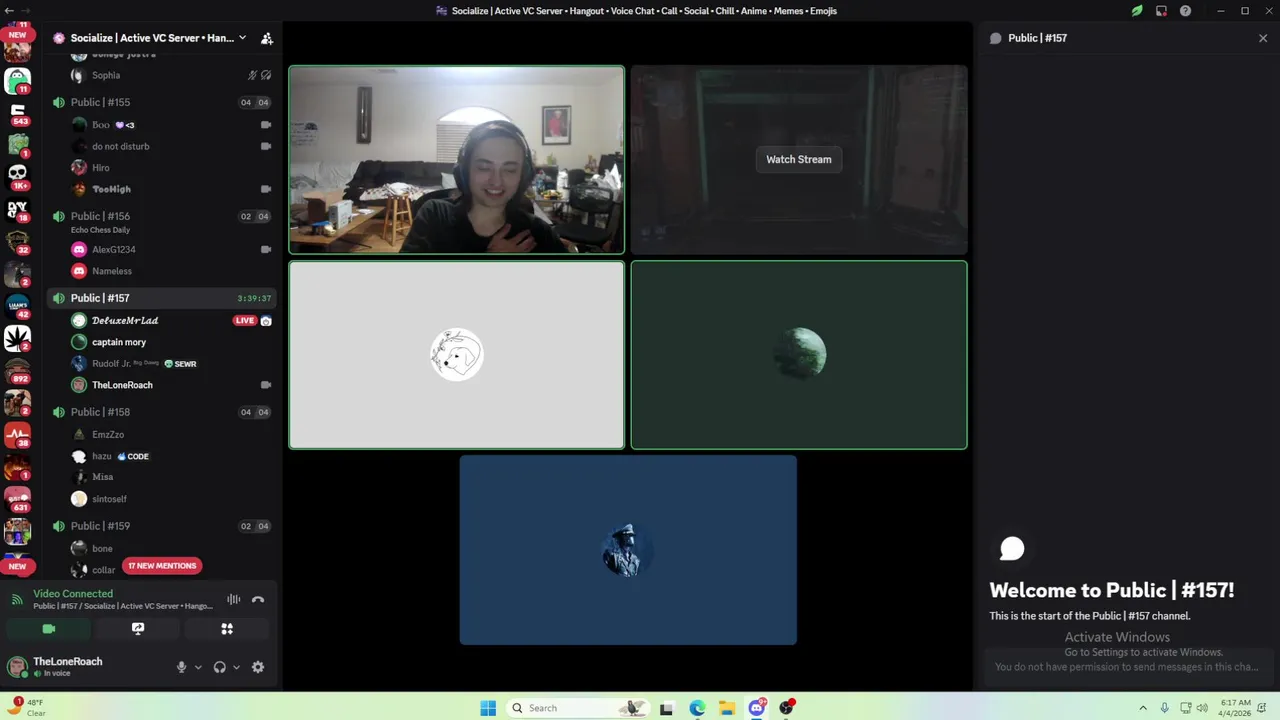
Task: Toggle microphone mute
Action: [x=181, y=667]
